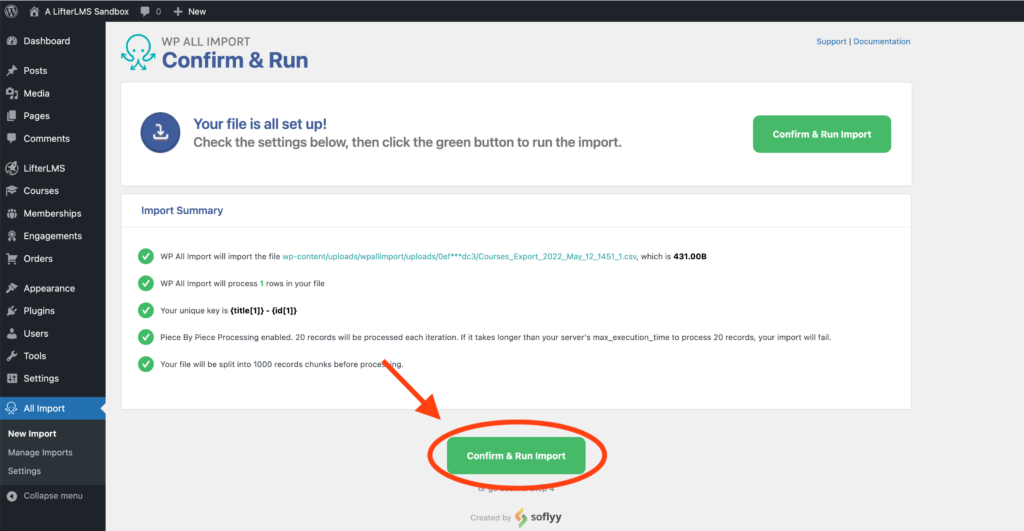Click the green check beside Piece By Piece Processing
The width and height of the screenshot is (1024, 531).
[146, 337]
